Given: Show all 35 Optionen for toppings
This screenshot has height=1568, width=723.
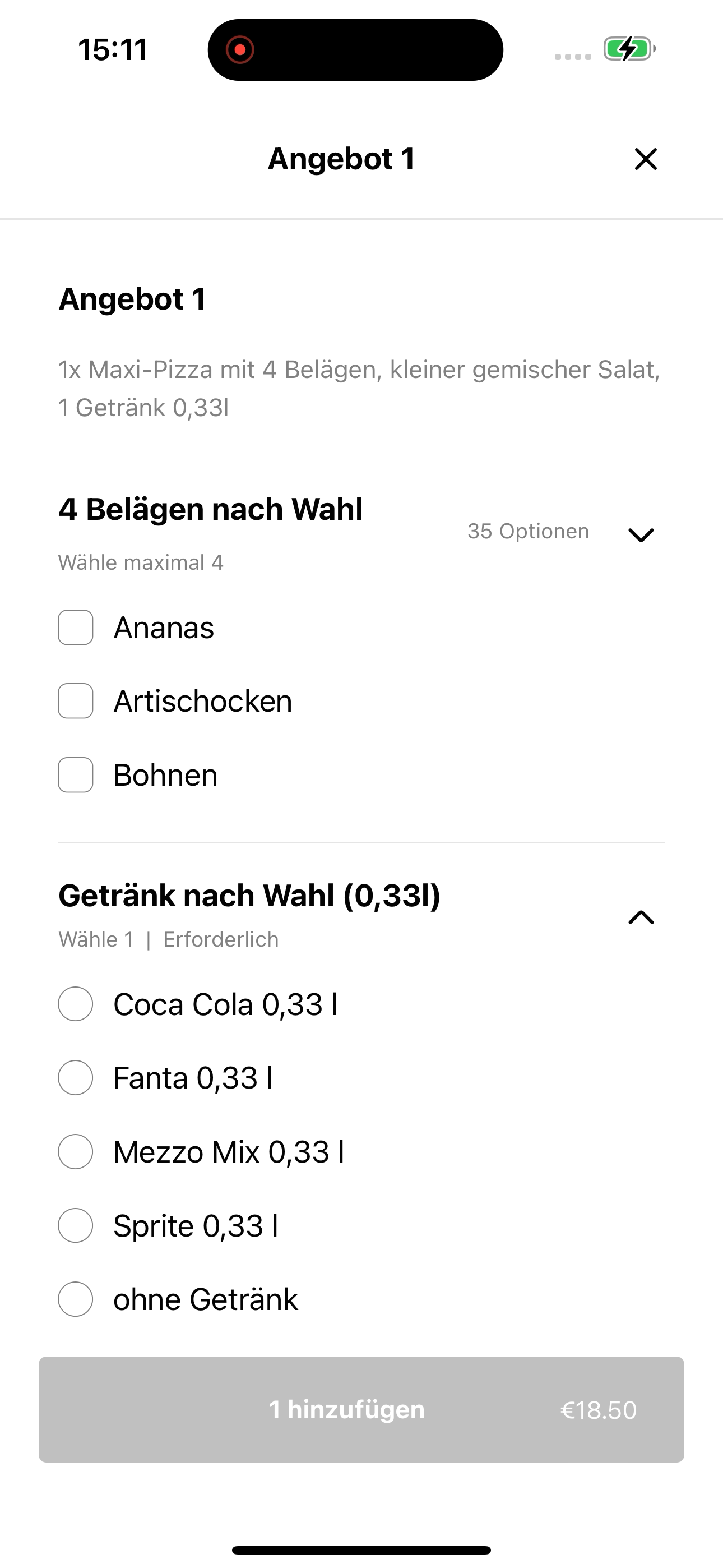Looking at the screenshot, I should (527, 531).
